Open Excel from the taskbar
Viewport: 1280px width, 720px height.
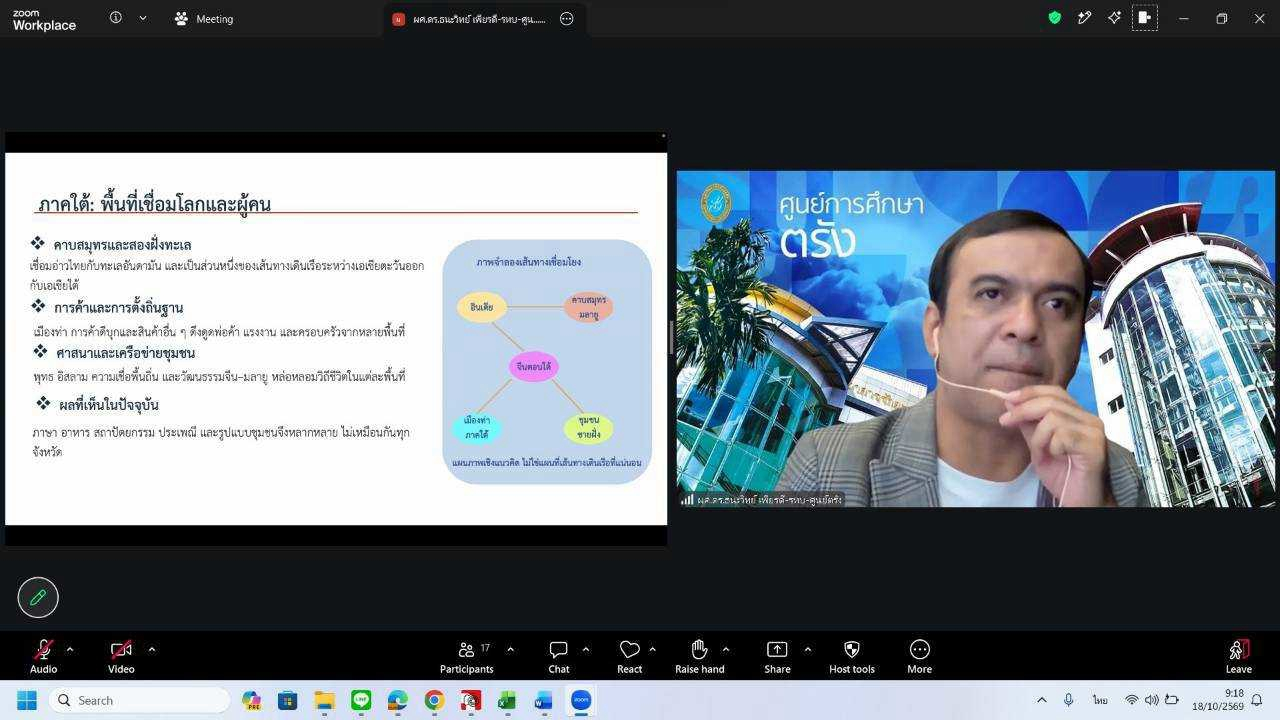pos(507,700)
